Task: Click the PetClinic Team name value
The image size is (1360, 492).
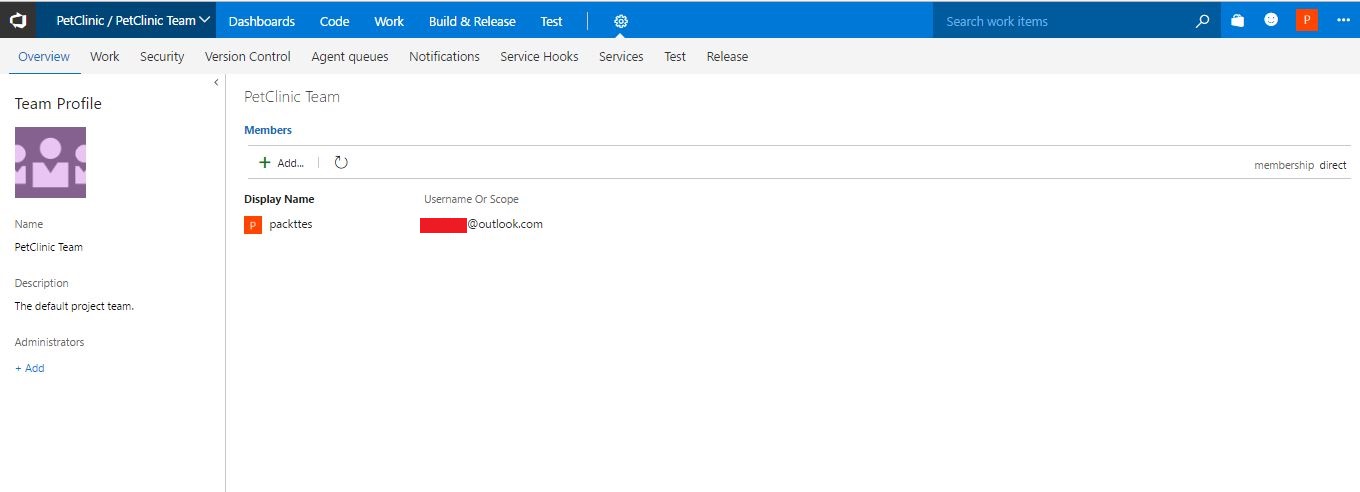Action: (x=49, y=247)
